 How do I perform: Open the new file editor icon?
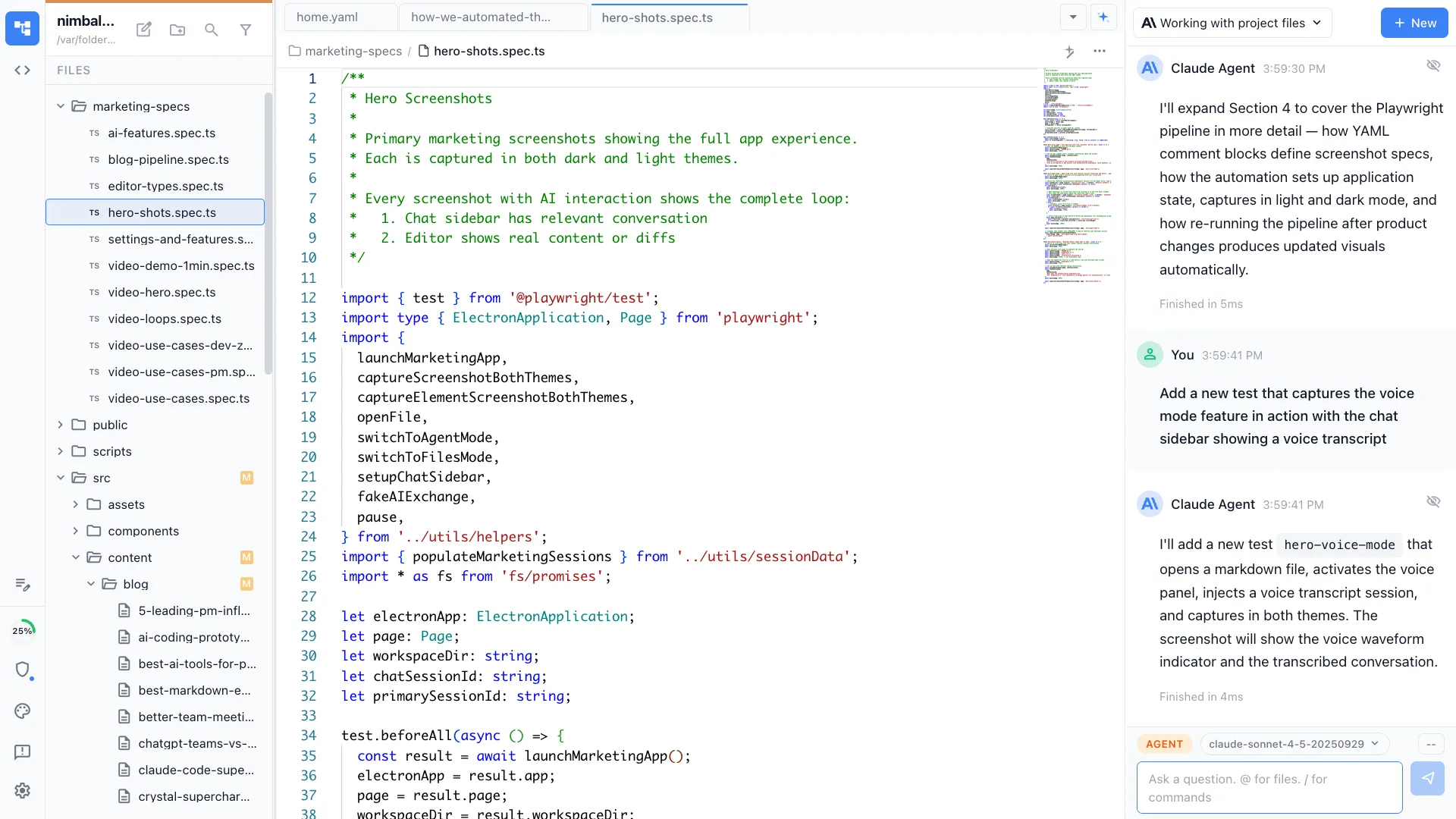click(x=143, y=30)
